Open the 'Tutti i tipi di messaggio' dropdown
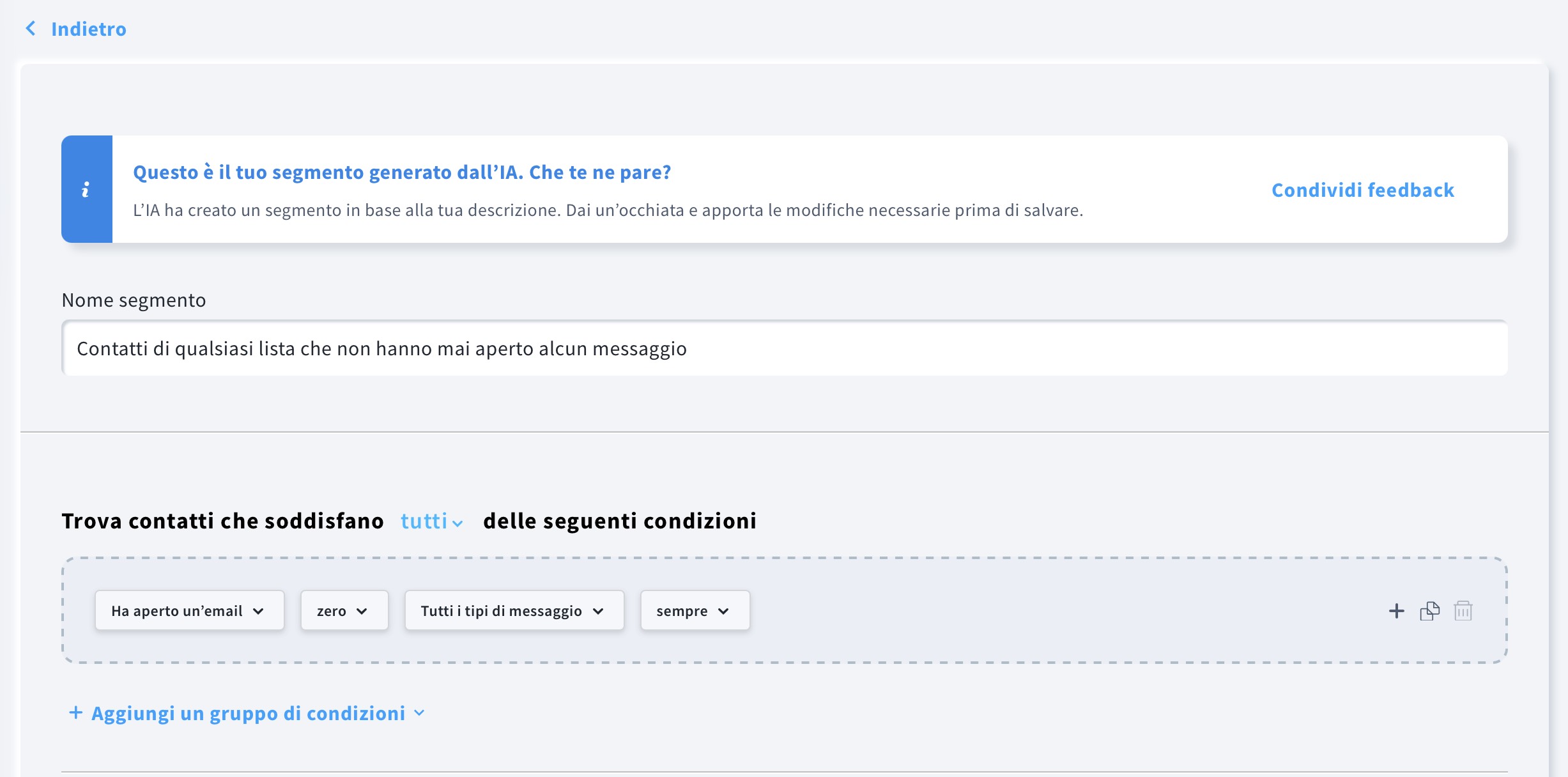The height and width of the screenshot is (777, 1568). tap(514, 610)
